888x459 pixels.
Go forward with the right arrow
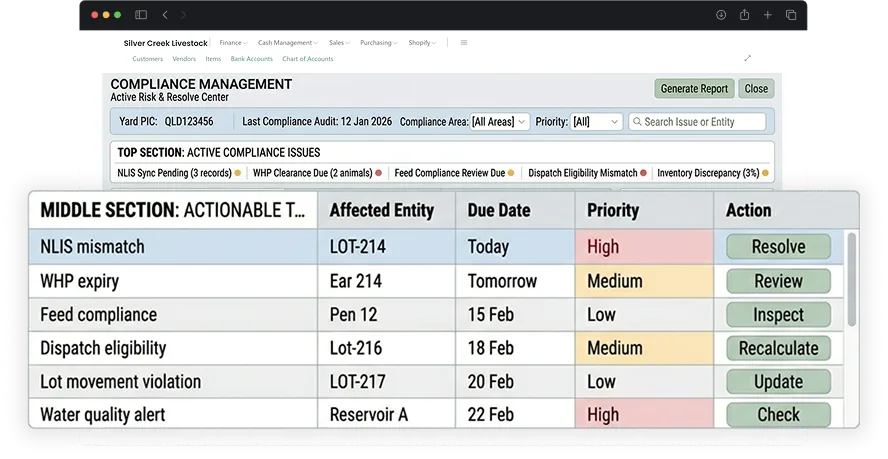pos(183,15)
